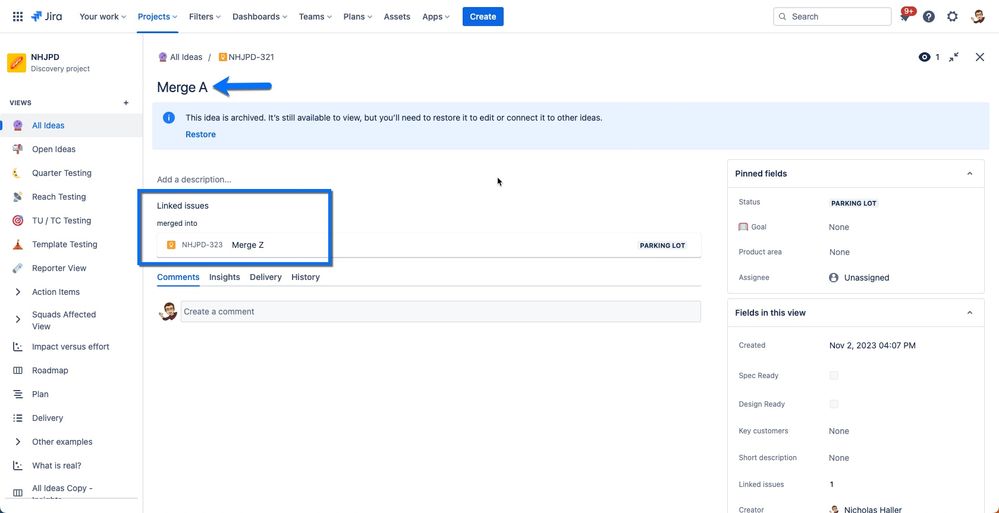Click the Reach Testing satellite icon
Screen dimensions: 999x513
click(18, 197)
